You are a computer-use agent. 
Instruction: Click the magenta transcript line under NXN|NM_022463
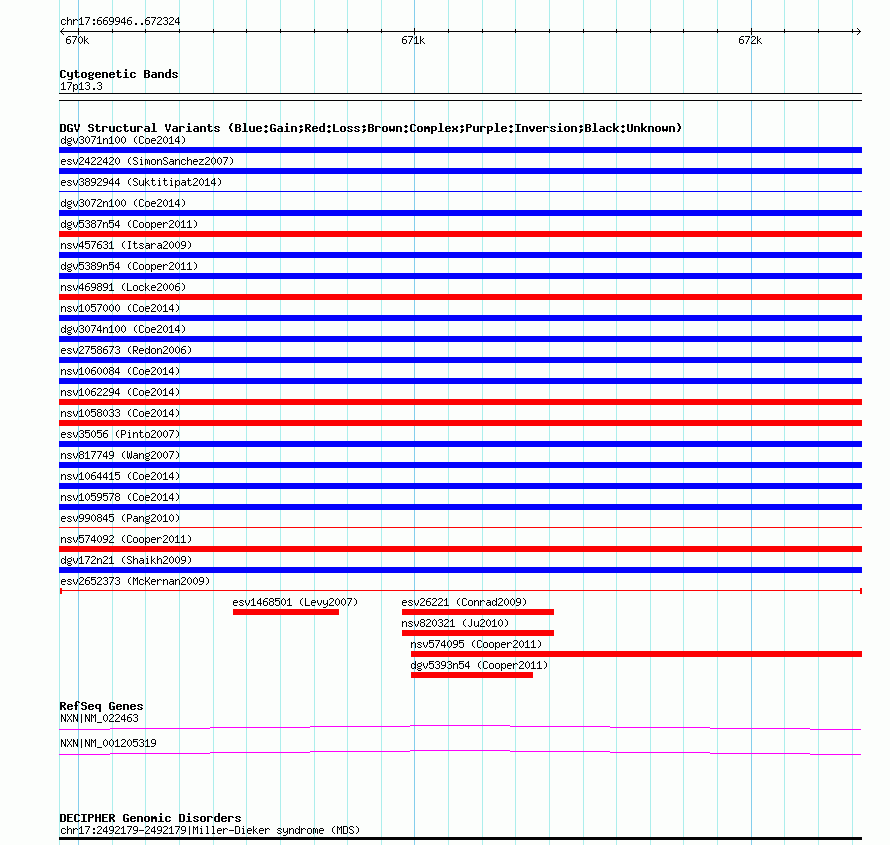click(460, 728)
